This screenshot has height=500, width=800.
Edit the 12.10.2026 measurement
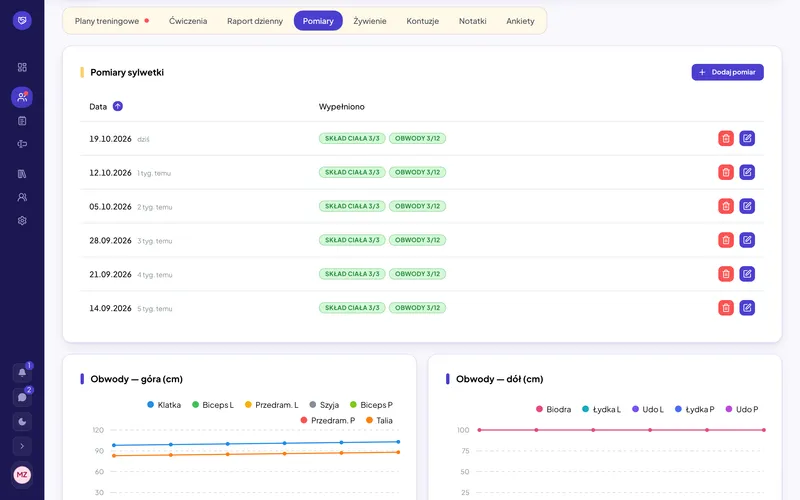point(747,172)
